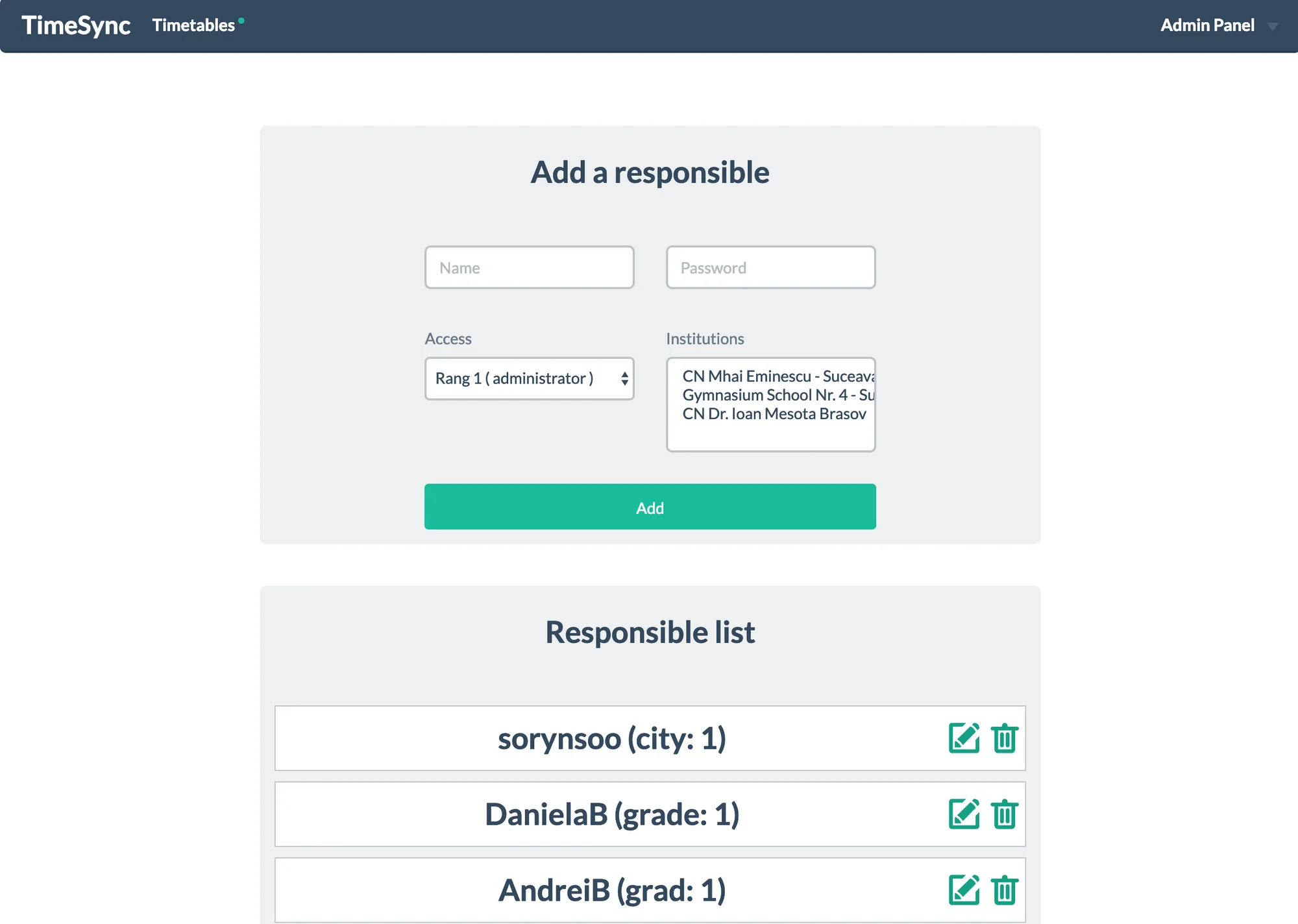1298x924 pixels.
Task: Click the pencil icon on the sorynsoo row
Action: point(963,738)
